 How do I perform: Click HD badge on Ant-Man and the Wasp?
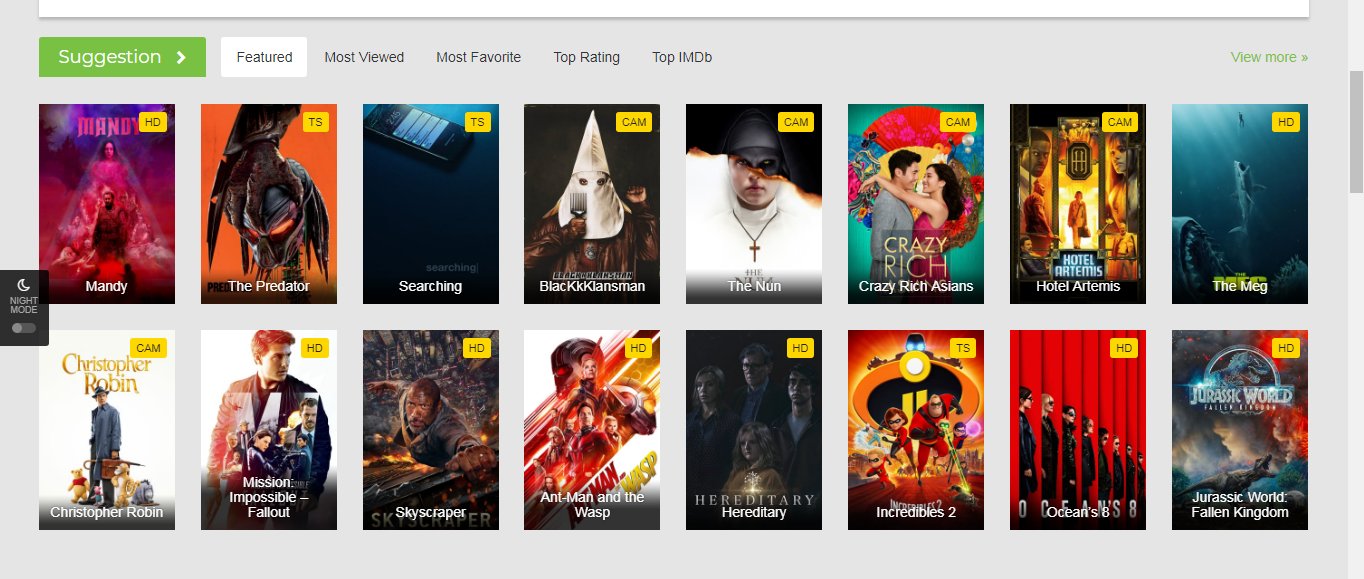tap(638, 348)
